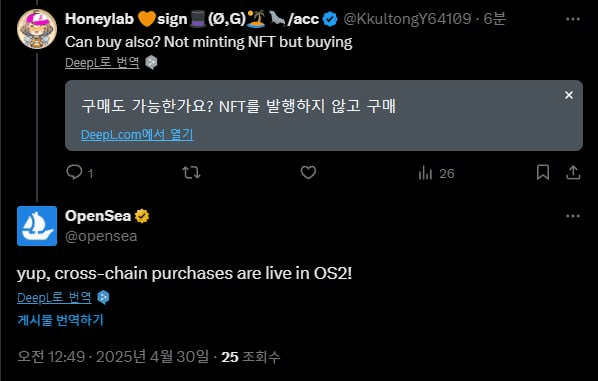Open more options on Honeylab's tweet
Viewport: 598px width, 381px height.
(x=573, y=19)
